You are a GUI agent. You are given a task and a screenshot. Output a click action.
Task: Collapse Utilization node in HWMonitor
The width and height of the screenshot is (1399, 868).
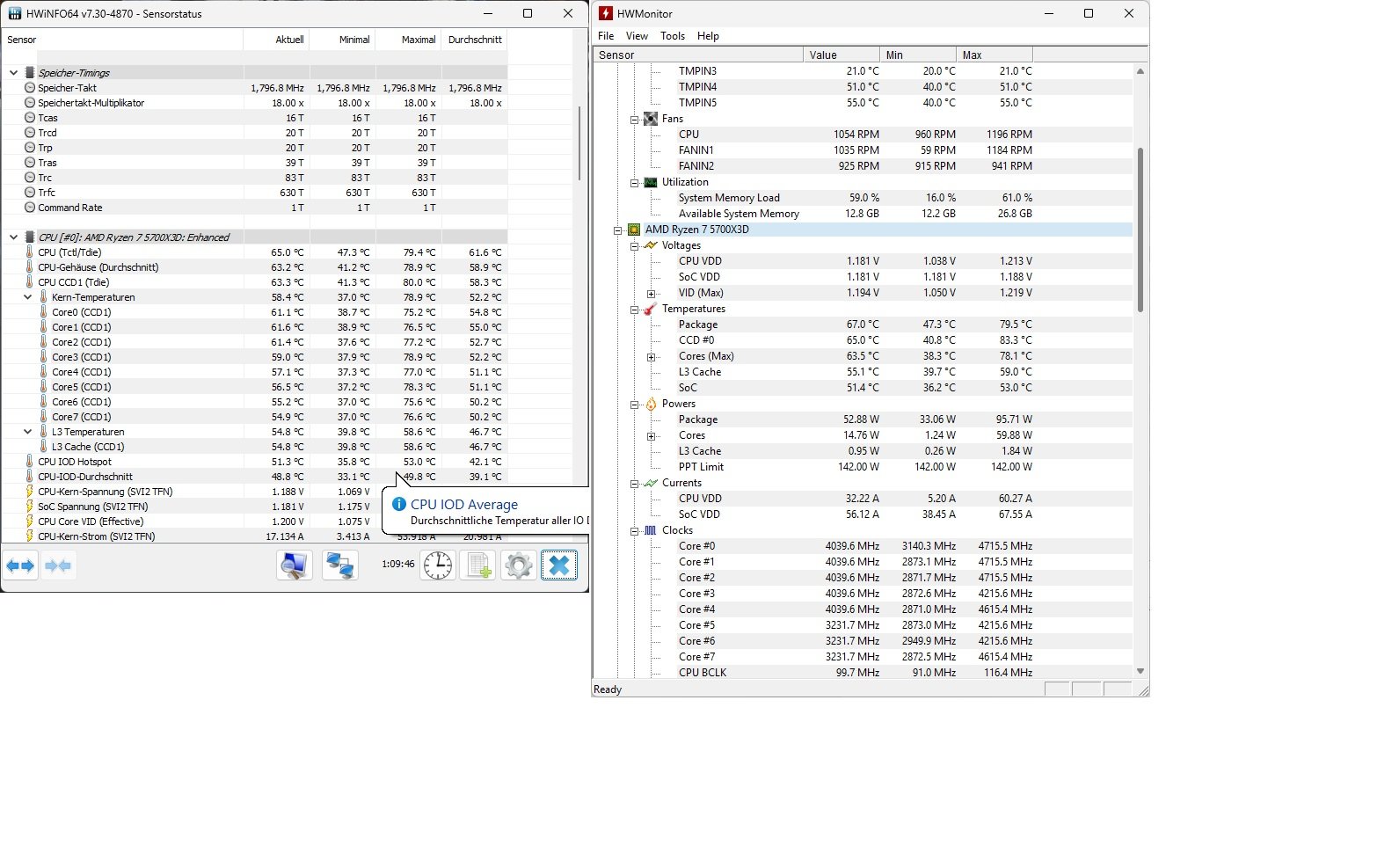click(x=634, y=182)
